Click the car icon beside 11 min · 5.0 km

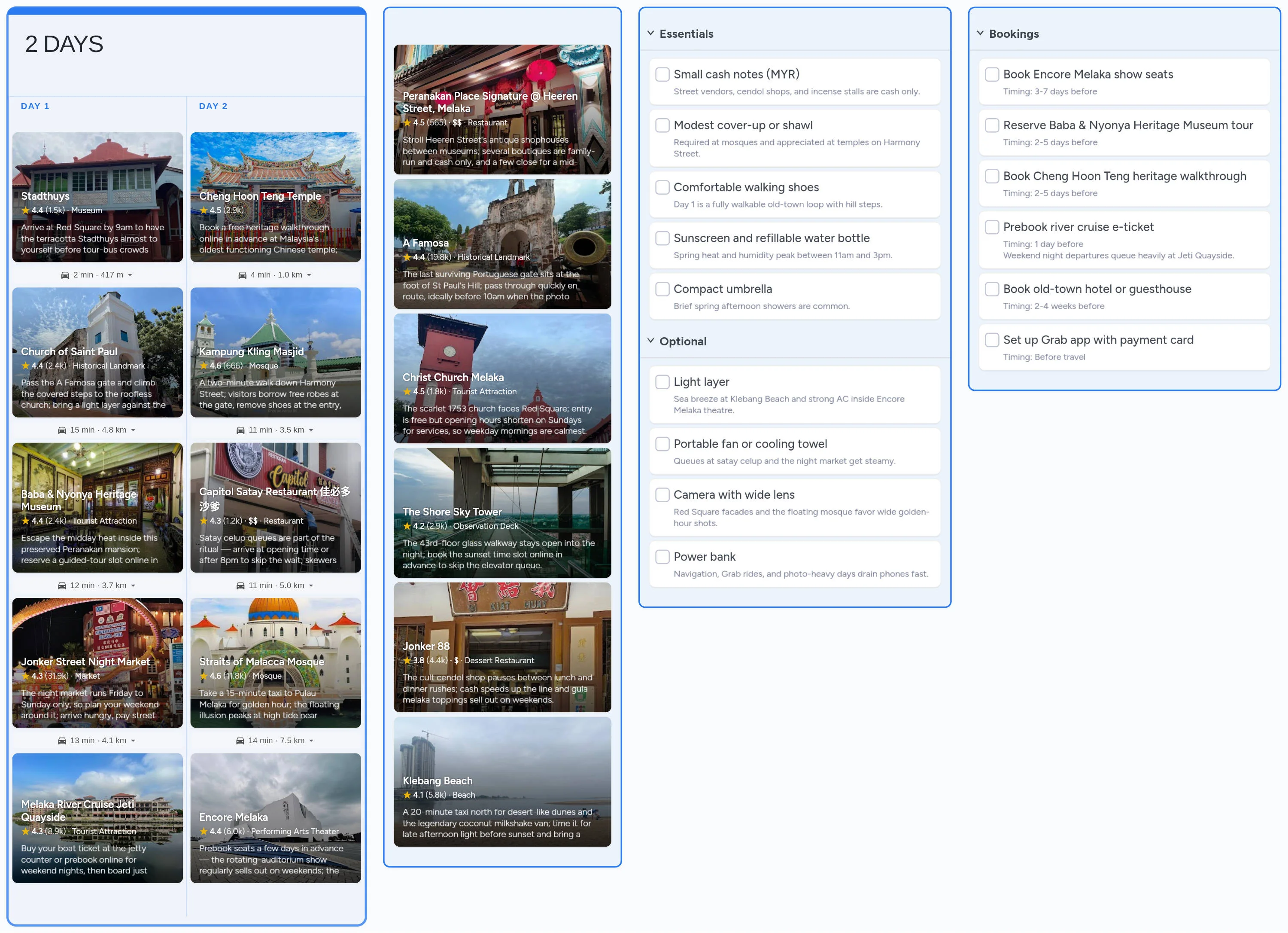(241, 586)
